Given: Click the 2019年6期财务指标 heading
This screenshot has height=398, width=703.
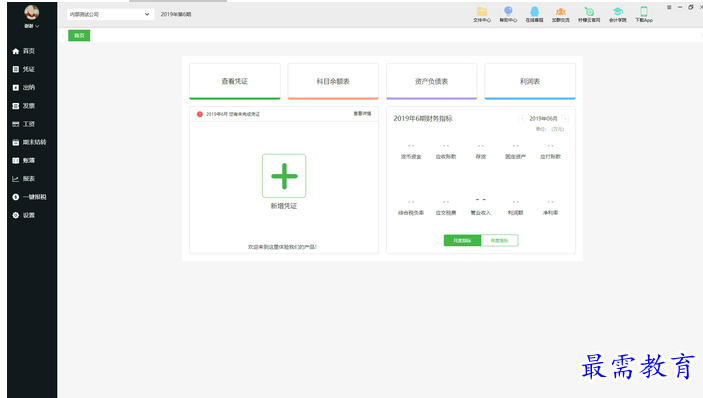Looking at the screenshot, I should (423, 119).
